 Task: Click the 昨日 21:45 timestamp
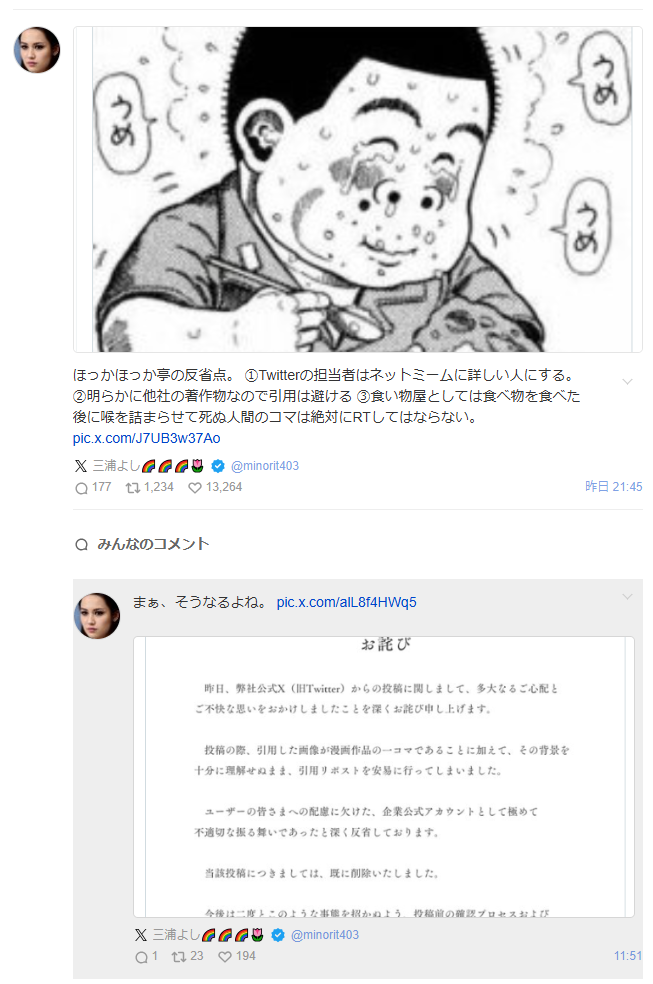click(613, 486)
